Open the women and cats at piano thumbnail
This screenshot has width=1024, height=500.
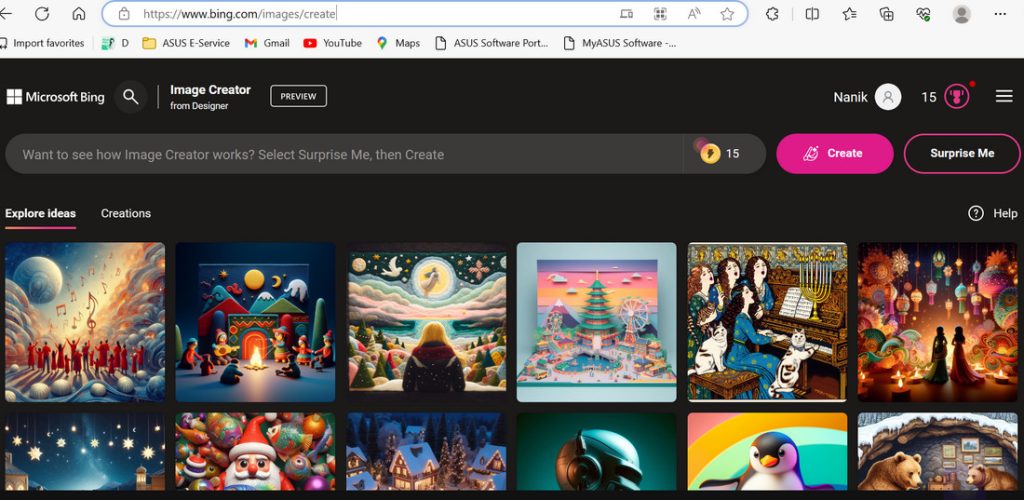(x=767, y=322)
